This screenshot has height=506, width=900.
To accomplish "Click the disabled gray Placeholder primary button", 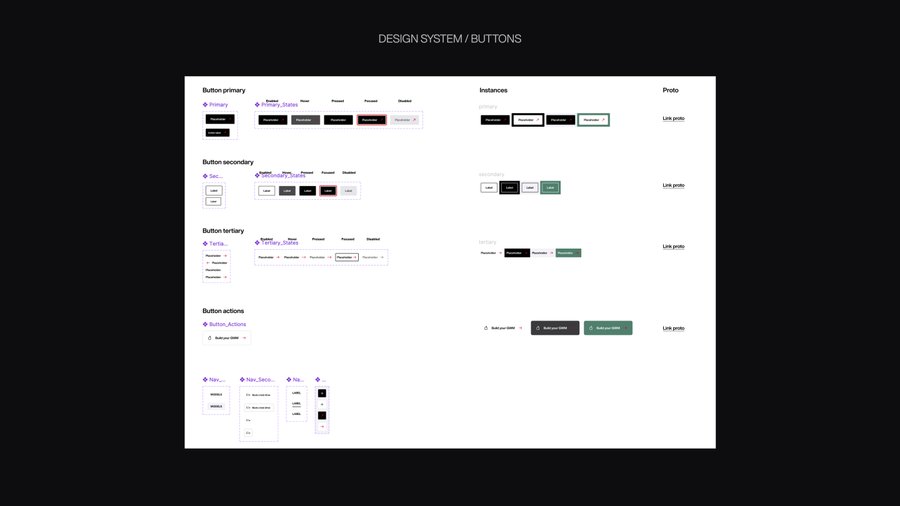I will [x=404, y=120].
